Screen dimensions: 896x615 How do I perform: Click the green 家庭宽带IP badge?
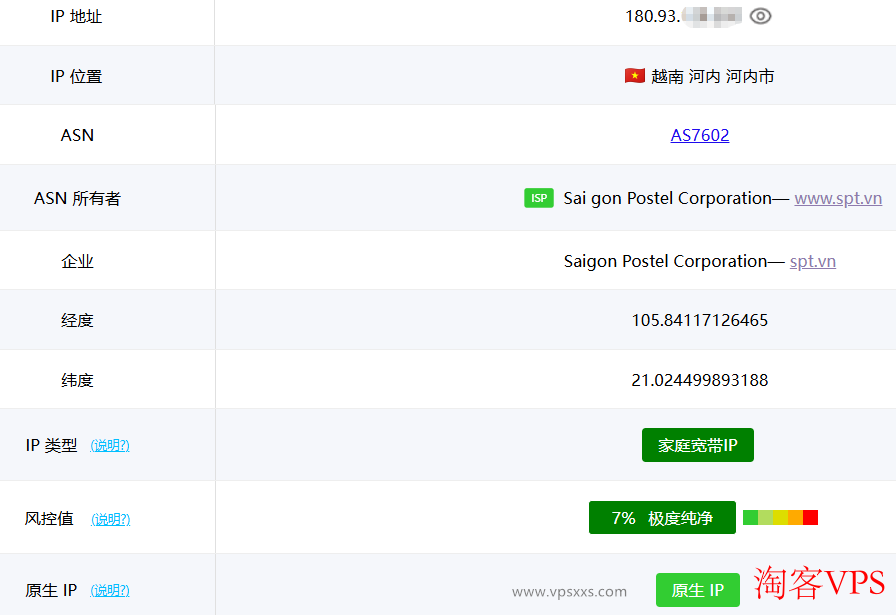pos(697,444)
